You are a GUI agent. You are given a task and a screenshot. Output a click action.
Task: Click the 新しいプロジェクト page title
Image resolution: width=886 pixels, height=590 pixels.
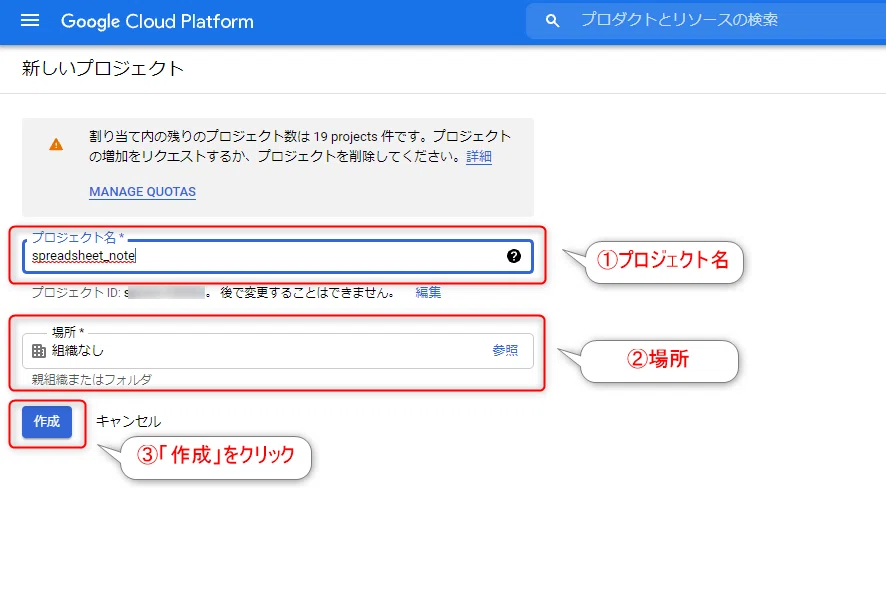pos(103,68)
